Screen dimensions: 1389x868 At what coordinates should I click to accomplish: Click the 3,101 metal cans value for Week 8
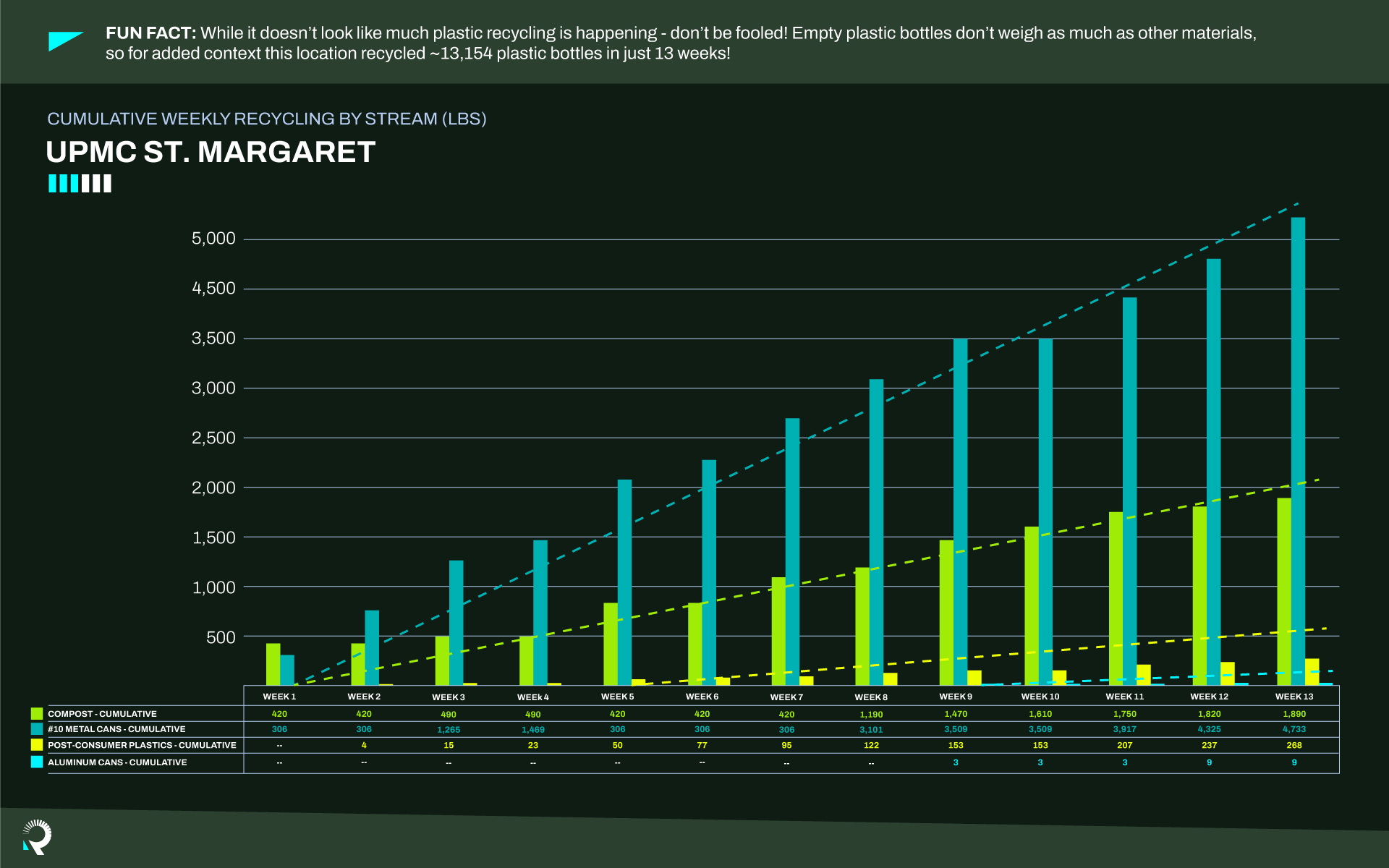pyautogui.click(x=871, y=730)
